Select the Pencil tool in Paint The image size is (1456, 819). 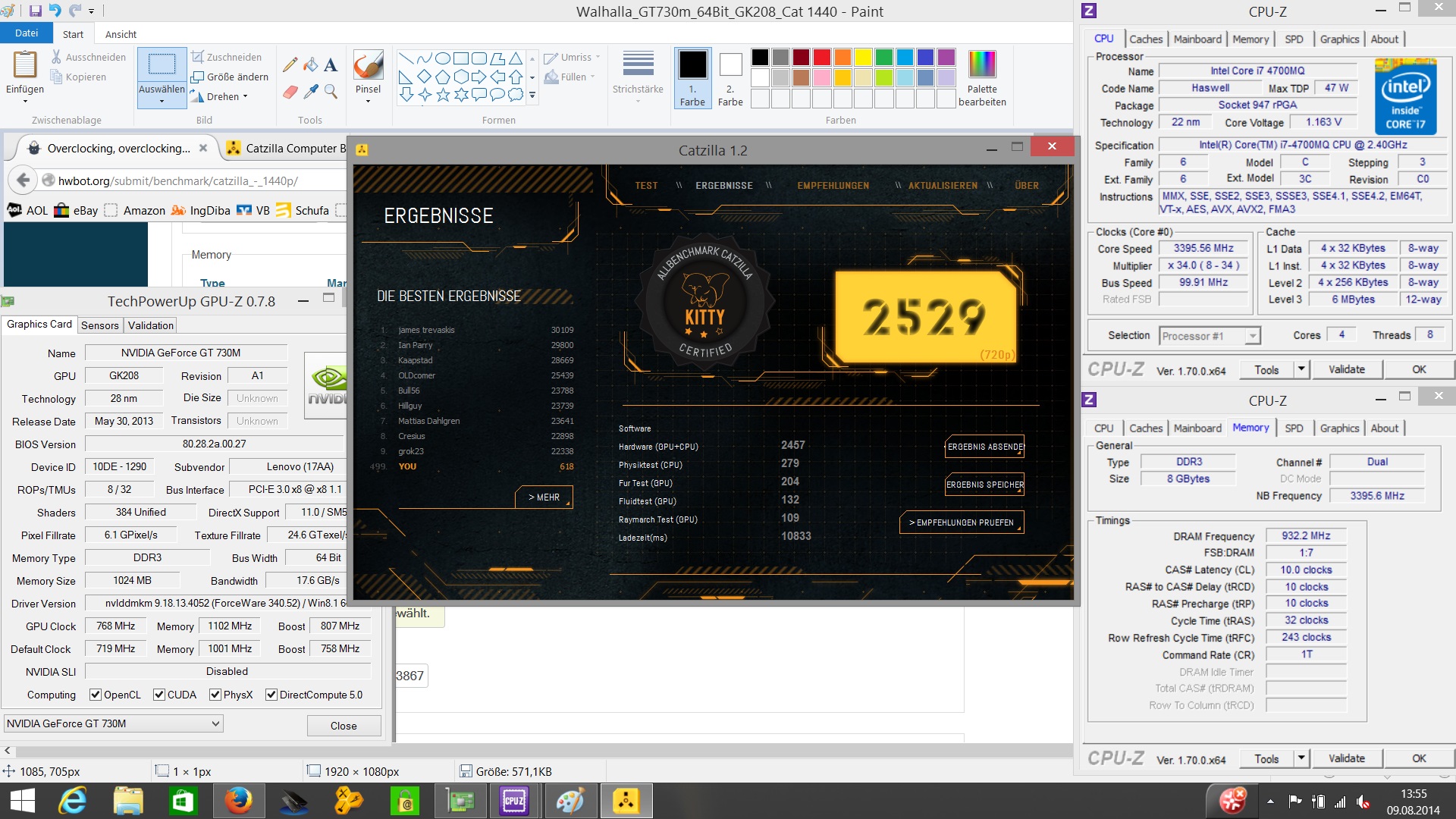click(x=290, y=65)
